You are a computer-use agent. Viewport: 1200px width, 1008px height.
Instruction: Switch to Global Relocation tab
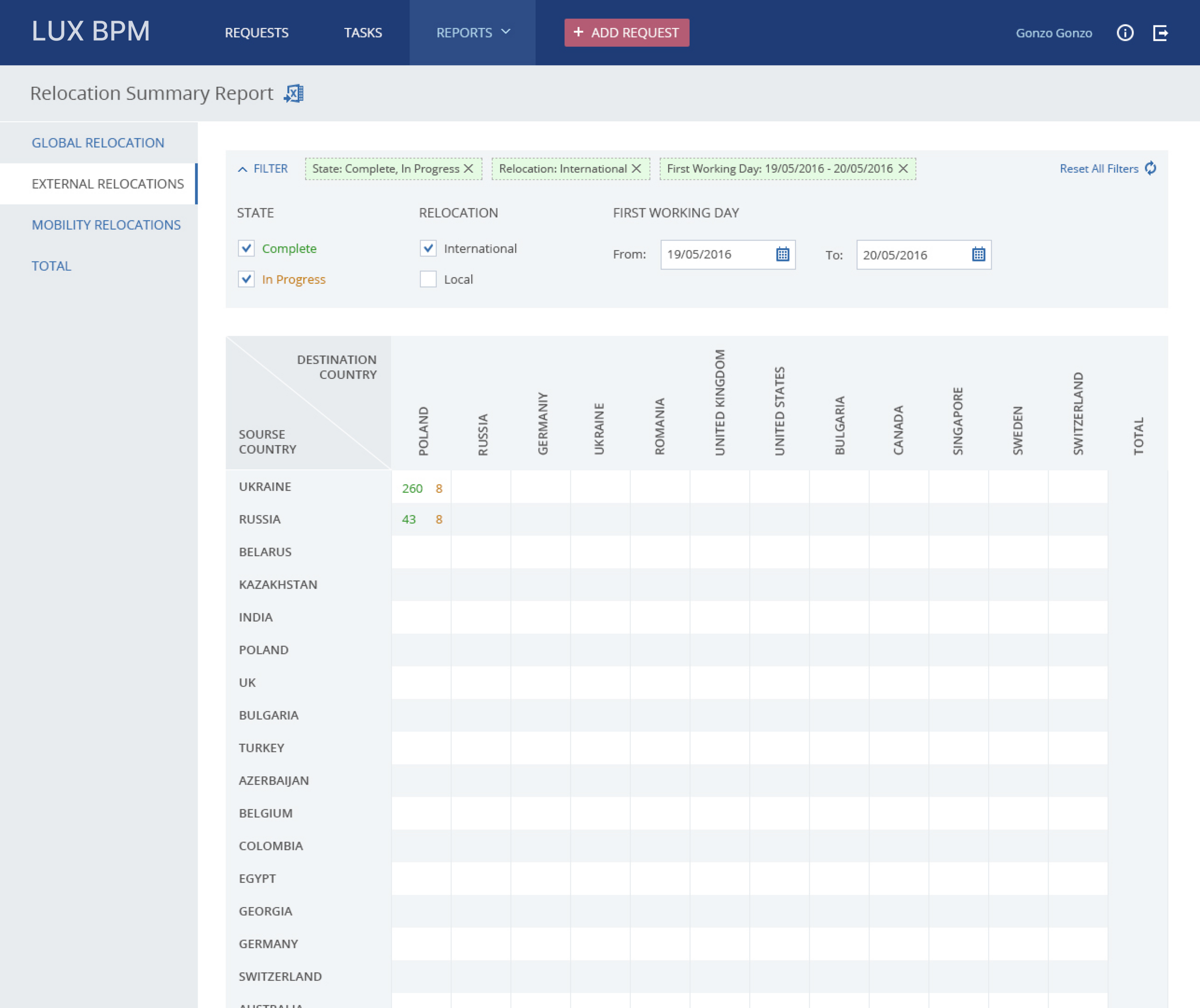(98, 143)
